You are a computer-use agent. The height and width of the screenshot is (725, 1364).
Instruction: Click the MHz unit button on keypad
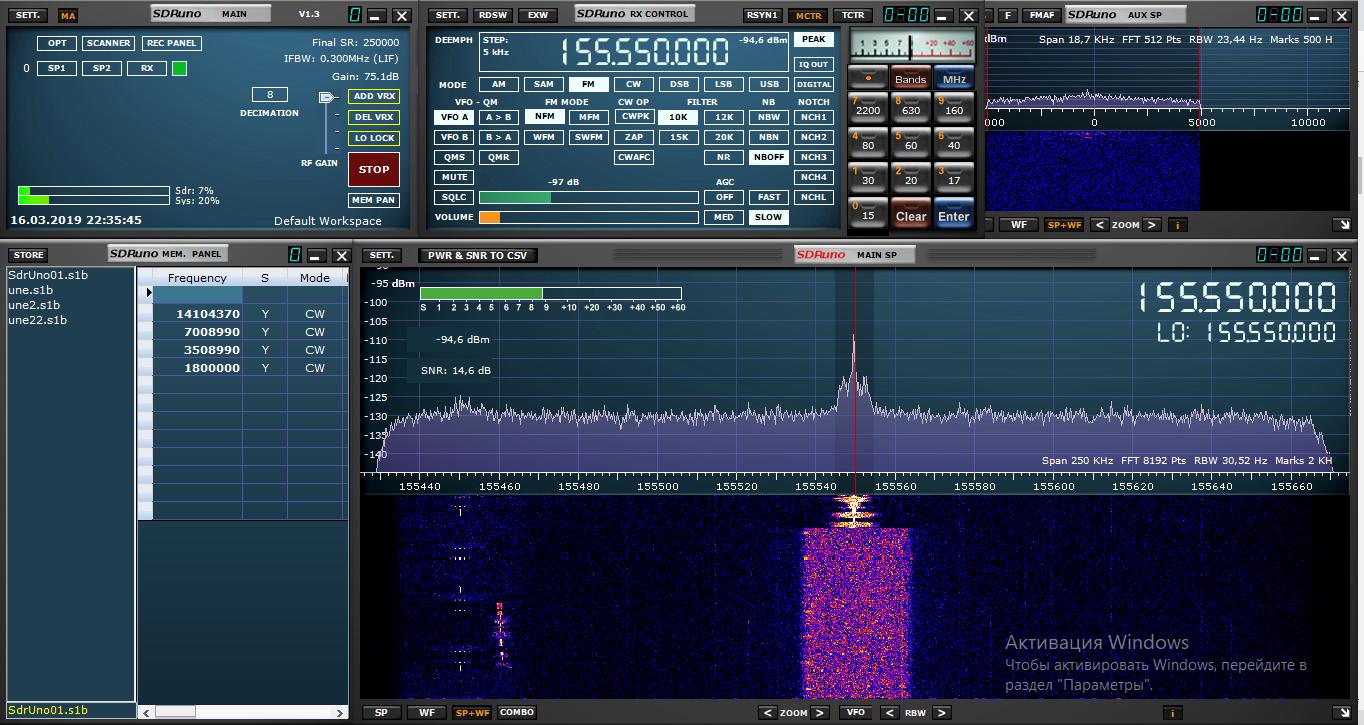pos(954,79)
